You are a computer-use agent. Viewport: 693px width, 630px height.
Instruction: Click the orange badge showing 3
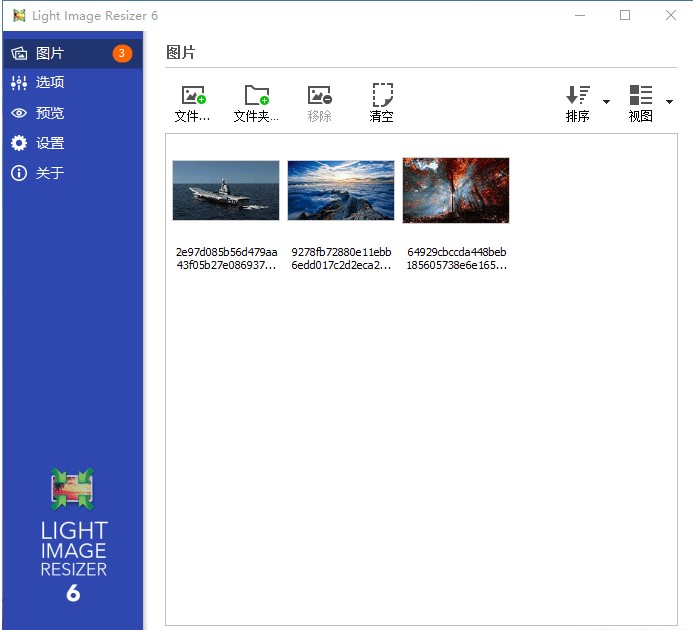[x=122, y=53]
